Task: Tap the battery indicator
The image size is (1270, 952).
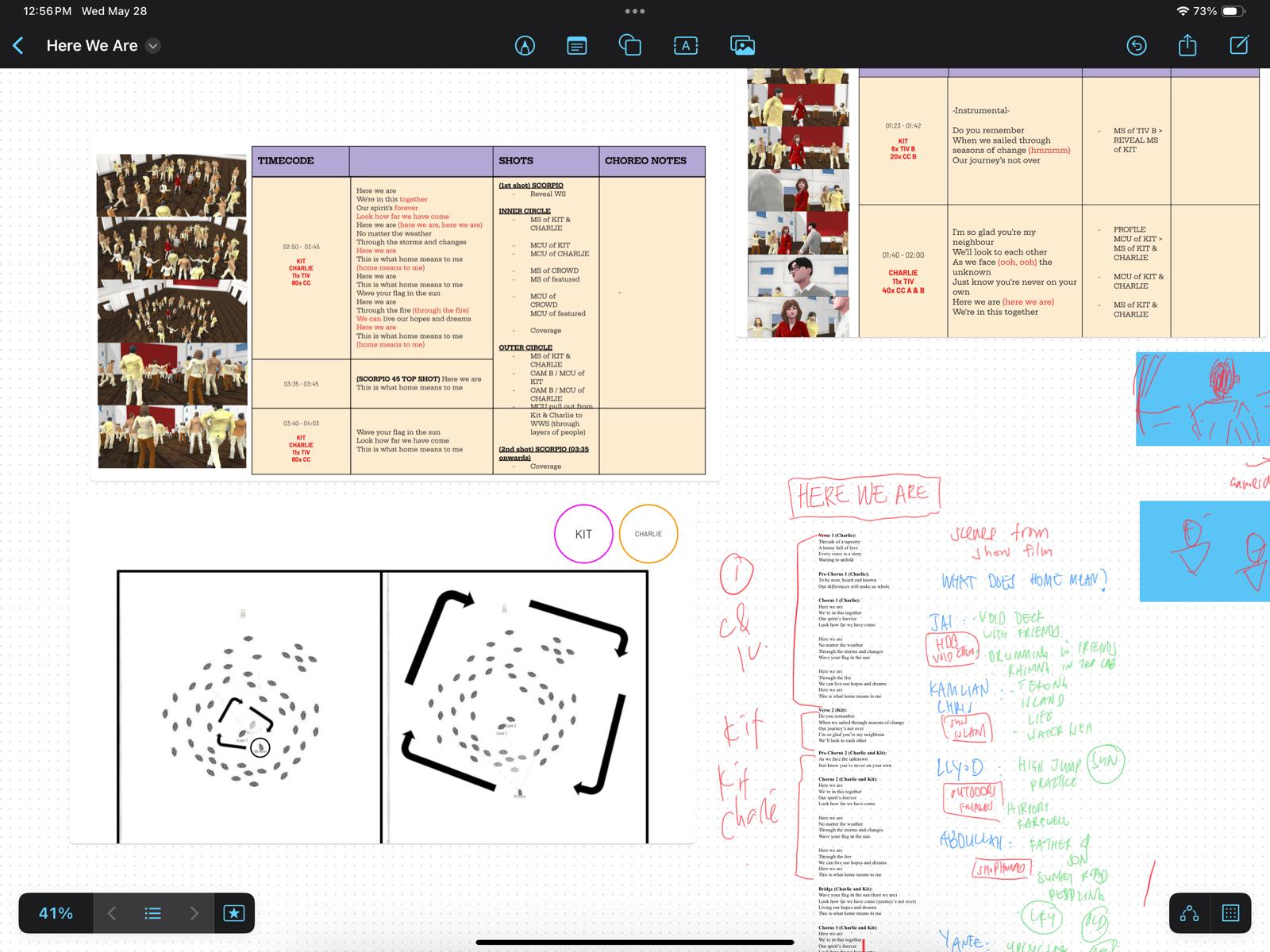Action: (x=1233, y=11)
